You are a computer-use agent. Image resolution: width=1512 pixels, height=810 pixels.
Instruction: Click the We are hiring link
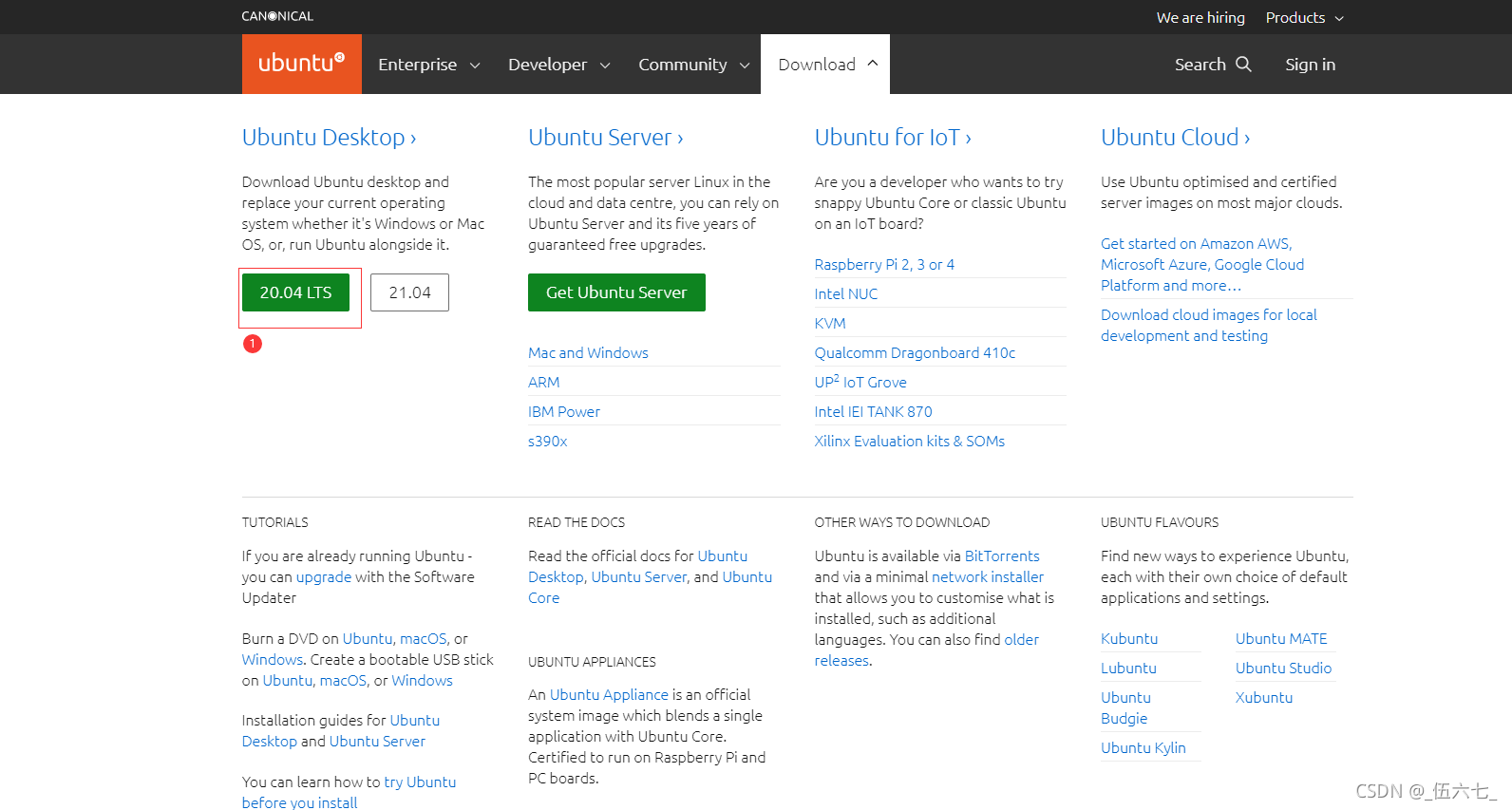pos(1200,17)
